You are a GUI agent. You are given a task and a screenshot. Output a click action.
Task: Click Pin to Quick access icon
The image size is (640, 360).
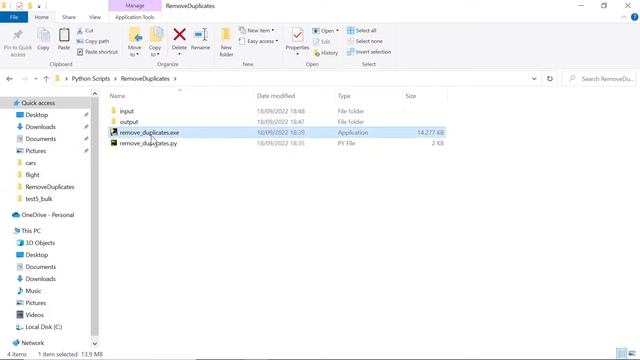point(18,42)
